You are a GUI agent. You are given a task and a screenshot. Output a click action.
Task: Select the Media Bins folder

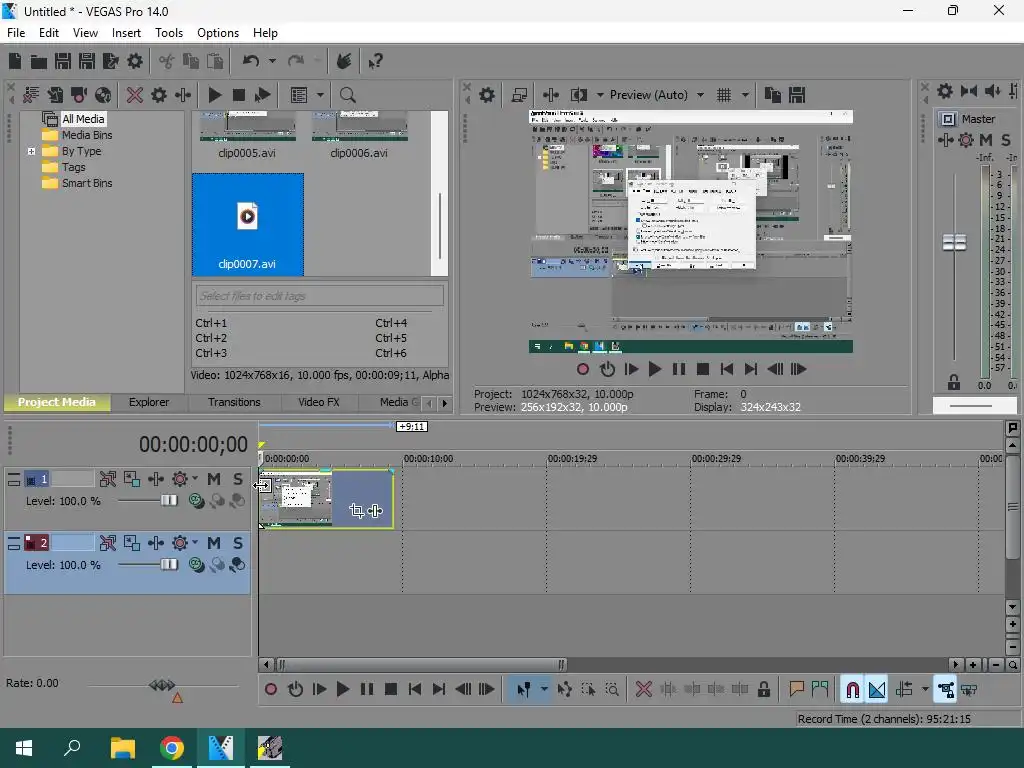(87, 135)
